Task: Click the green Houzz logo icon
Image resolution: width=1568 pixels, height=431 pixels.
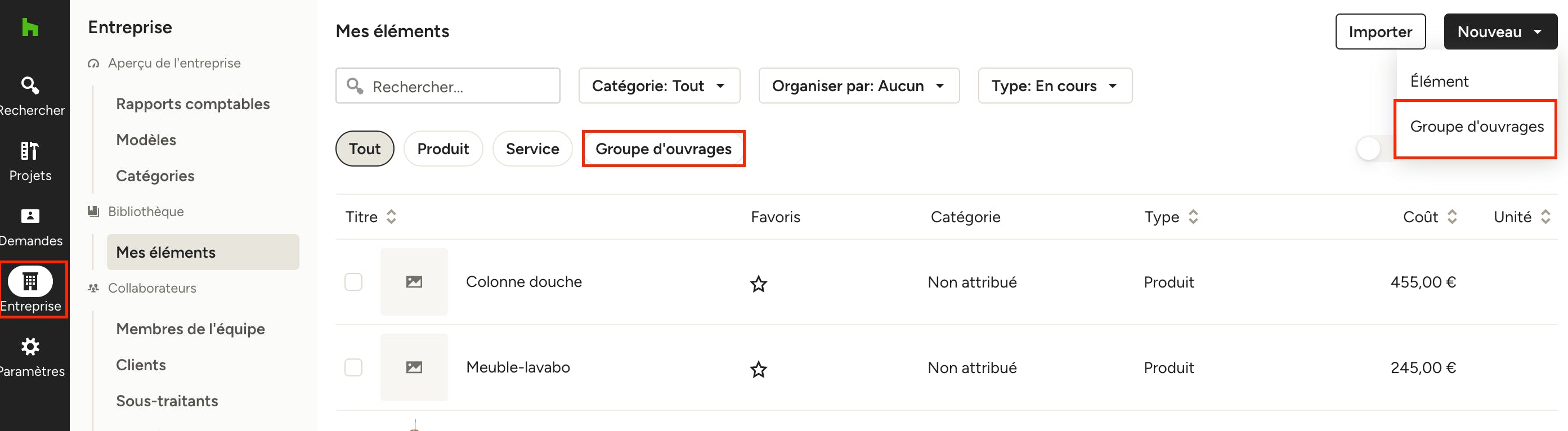Action: (x=30, y=28)
